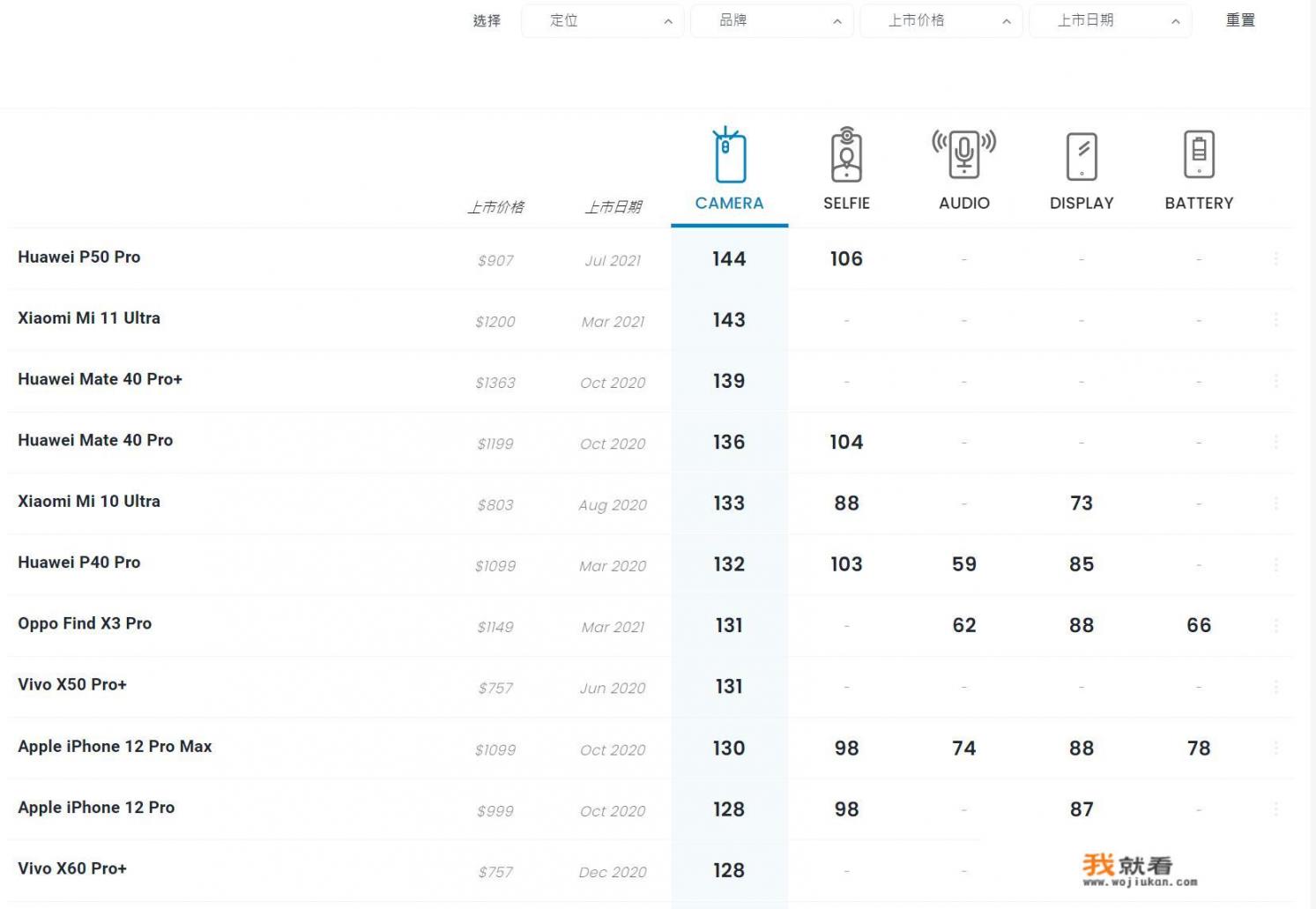Image resolution: width=1316 pixels, height=909 pixels.
Task: Select the AUDIO tab label
Action: 964,203
